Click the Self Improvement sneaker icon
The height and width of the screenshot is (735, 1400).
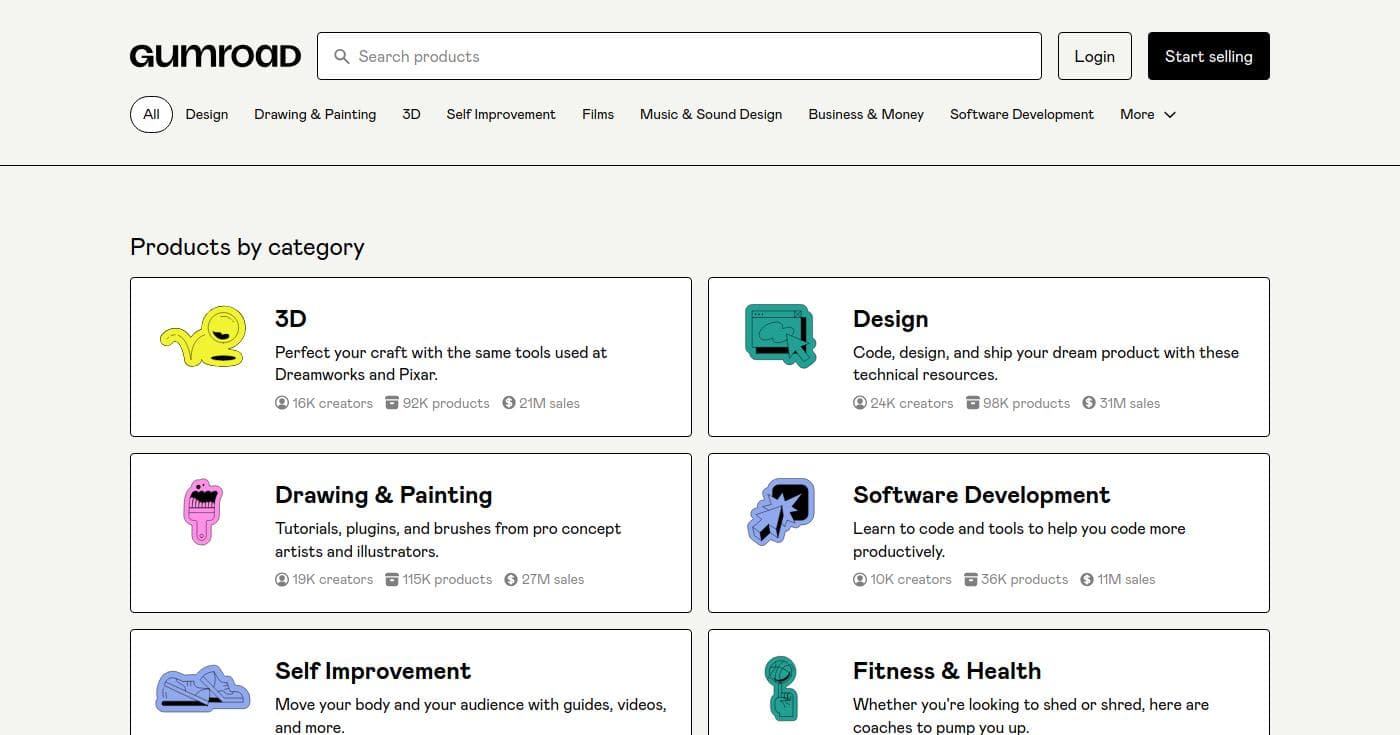pos(202,687)
